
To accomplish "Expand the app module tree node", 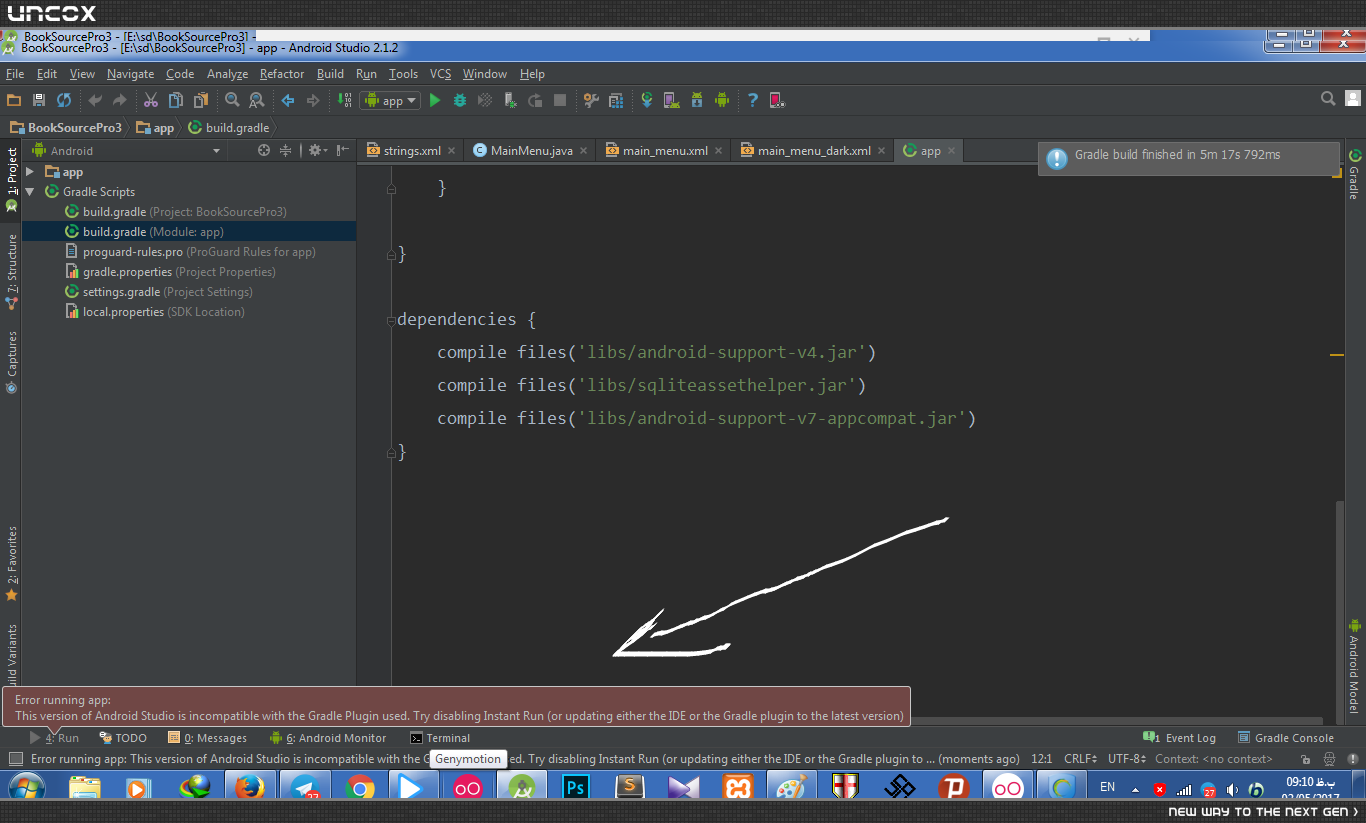I will point(30,172).
